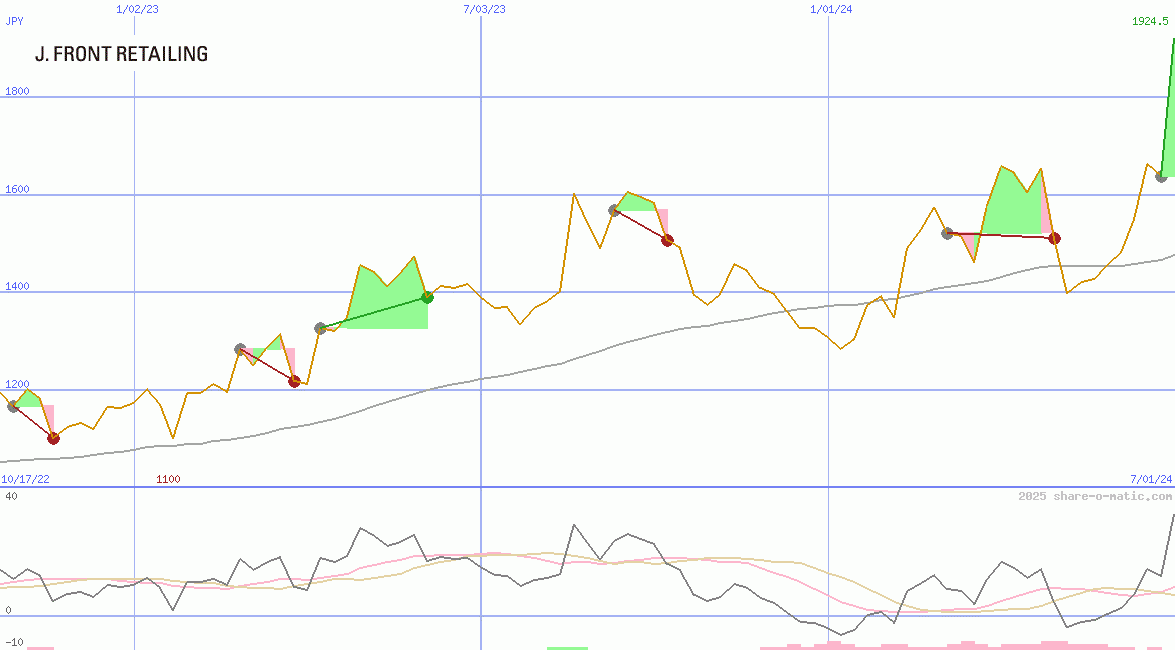
Task: Click the 1100 minimum price label
Action: click(168, 479)
